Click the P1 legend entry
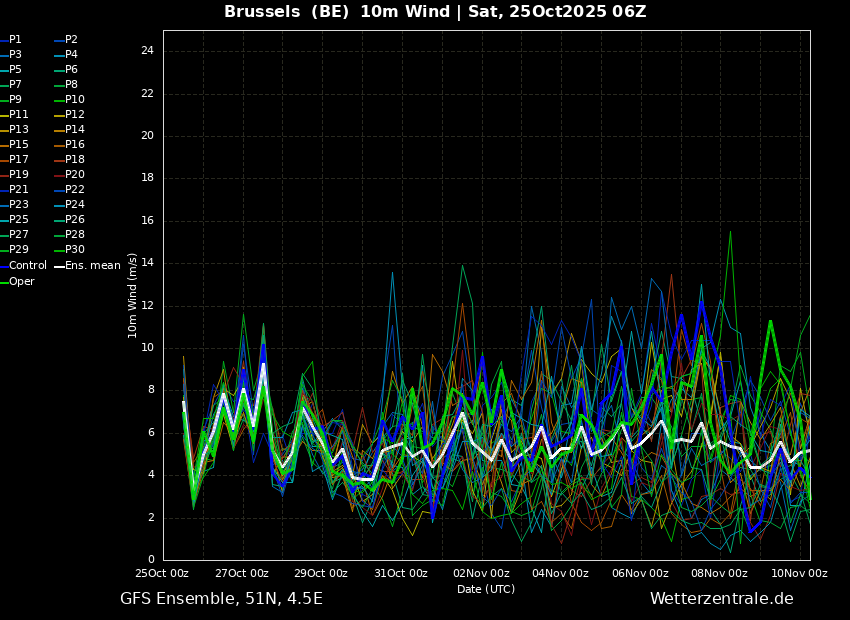Viewport: 850px width, 620px height. pos(11,40)
